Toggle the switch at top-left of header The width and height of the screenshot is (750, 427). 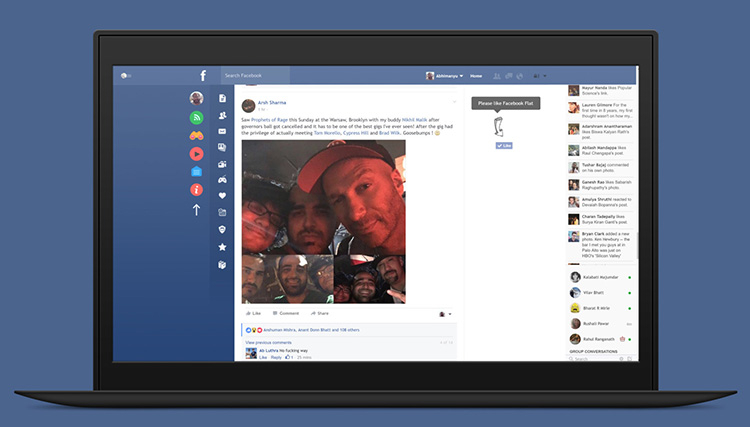[126, 75]
